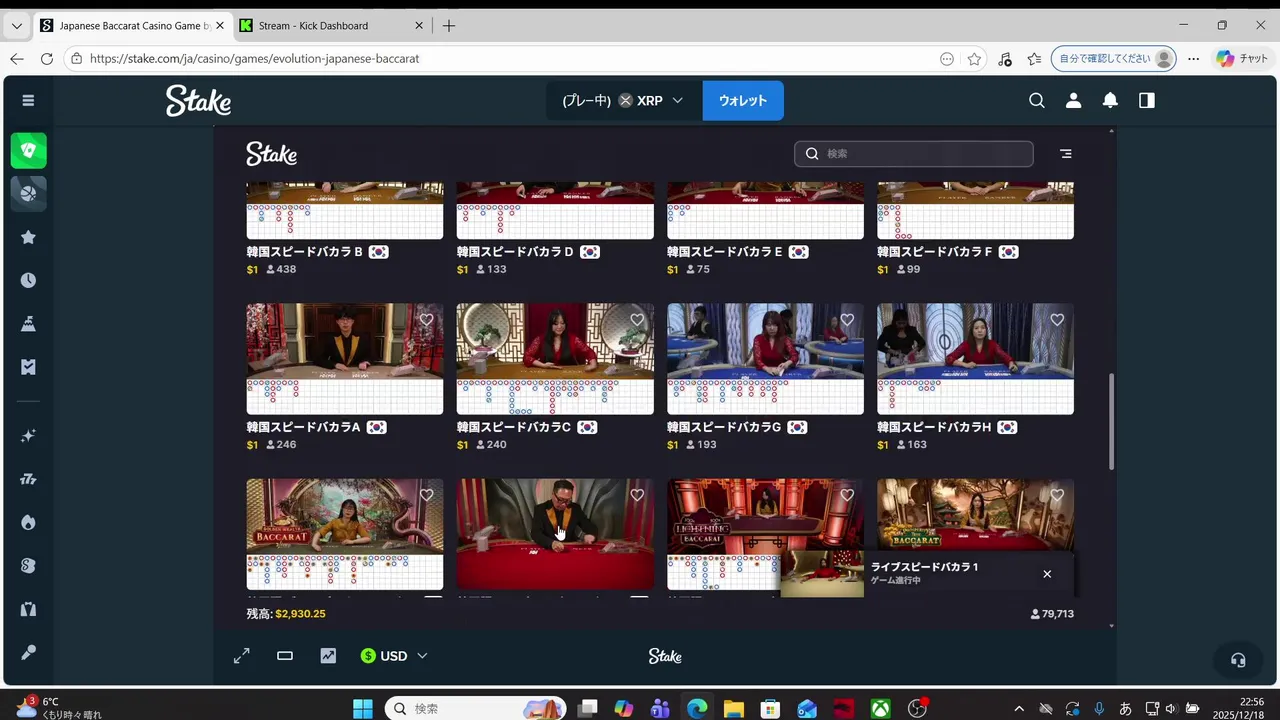Click the 韓国スピードバカラ E title
The image size is (1280, 720).
[725, 252]
